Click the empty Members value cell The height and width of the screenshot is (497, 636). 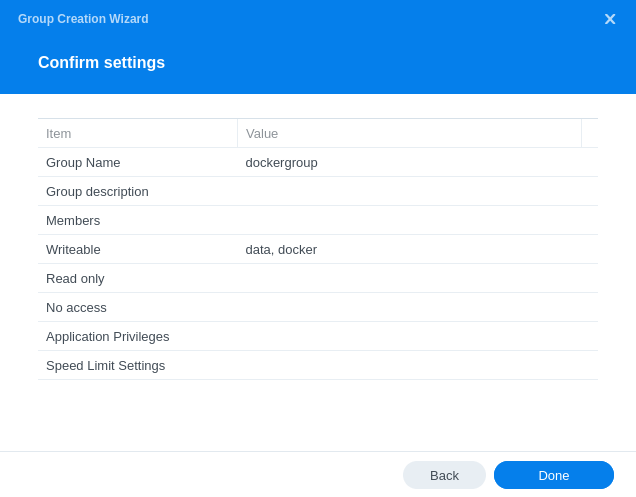tap(417, 221)
